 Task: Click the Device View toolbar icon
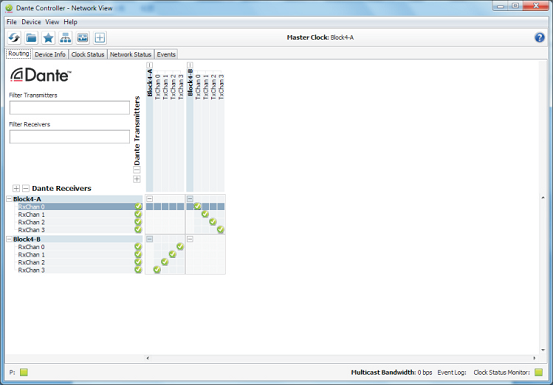[x=83, y=37]
